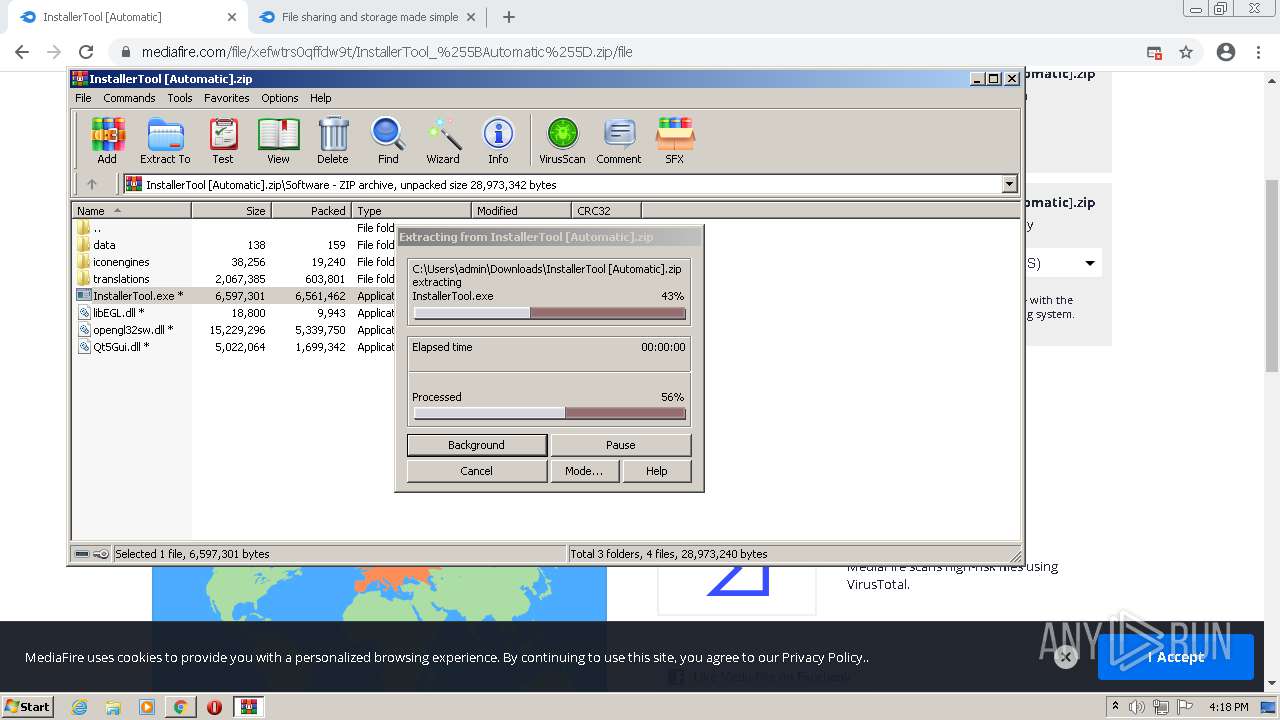
Task: Click the Add toolbar icon in WinRAR
Action: [107, 140]
